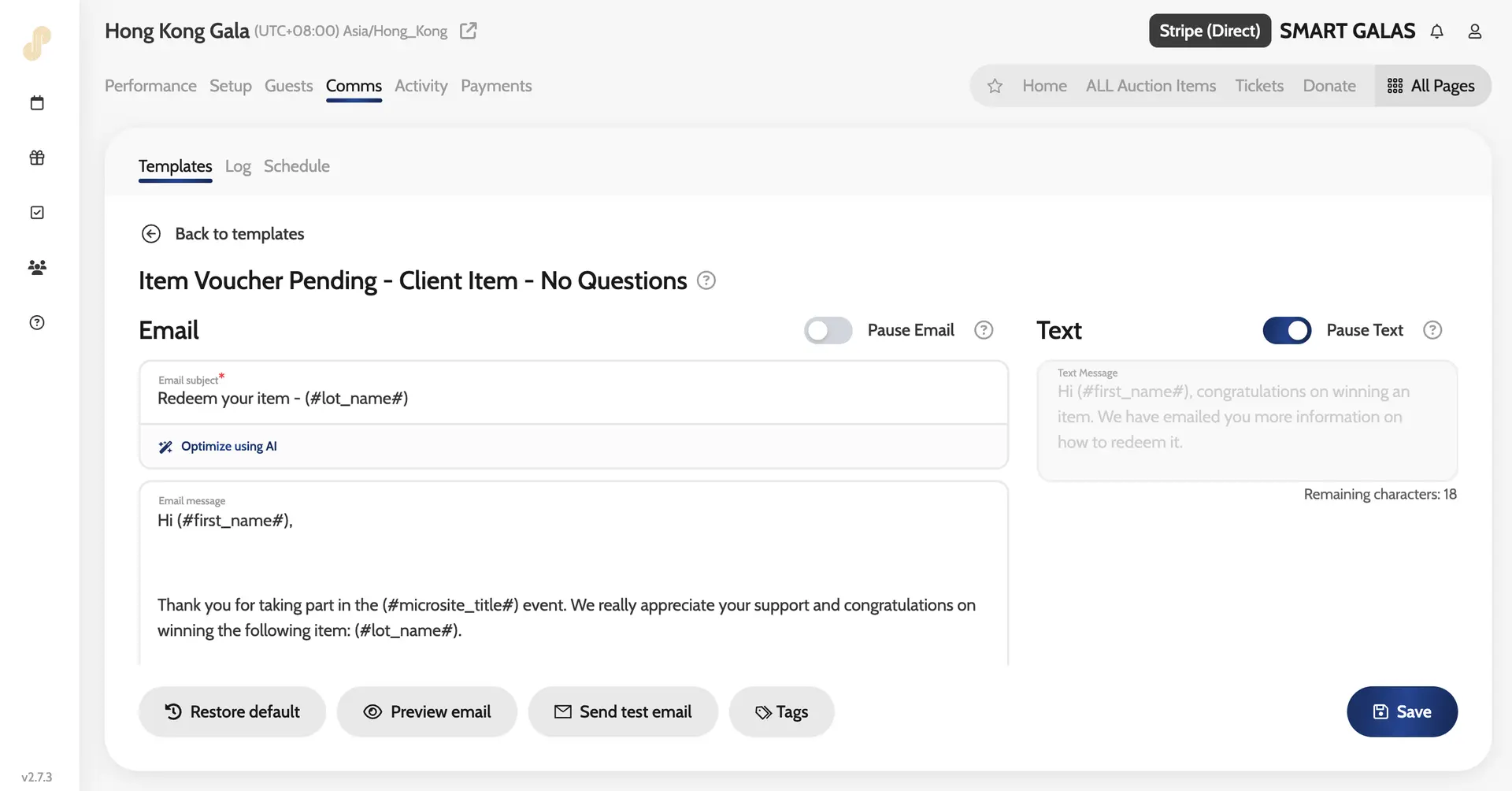Click the favorites star icon
This screenshot has height=791, width=1512.
coord(995,86)
